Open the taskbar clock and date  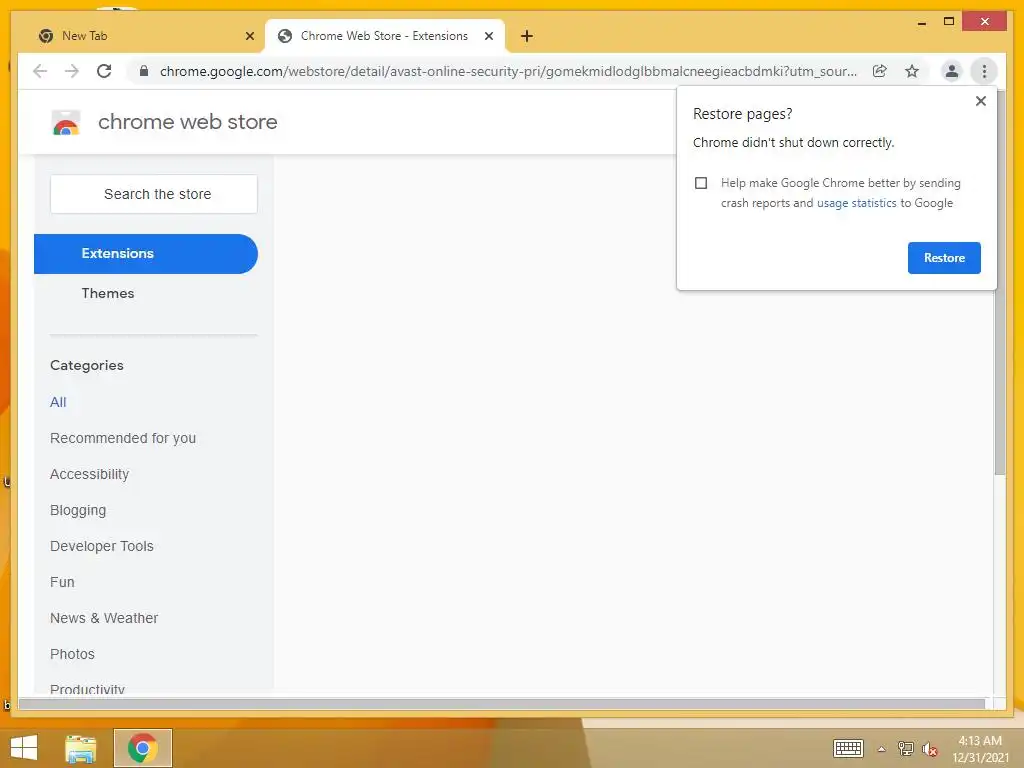click(980, 749)
